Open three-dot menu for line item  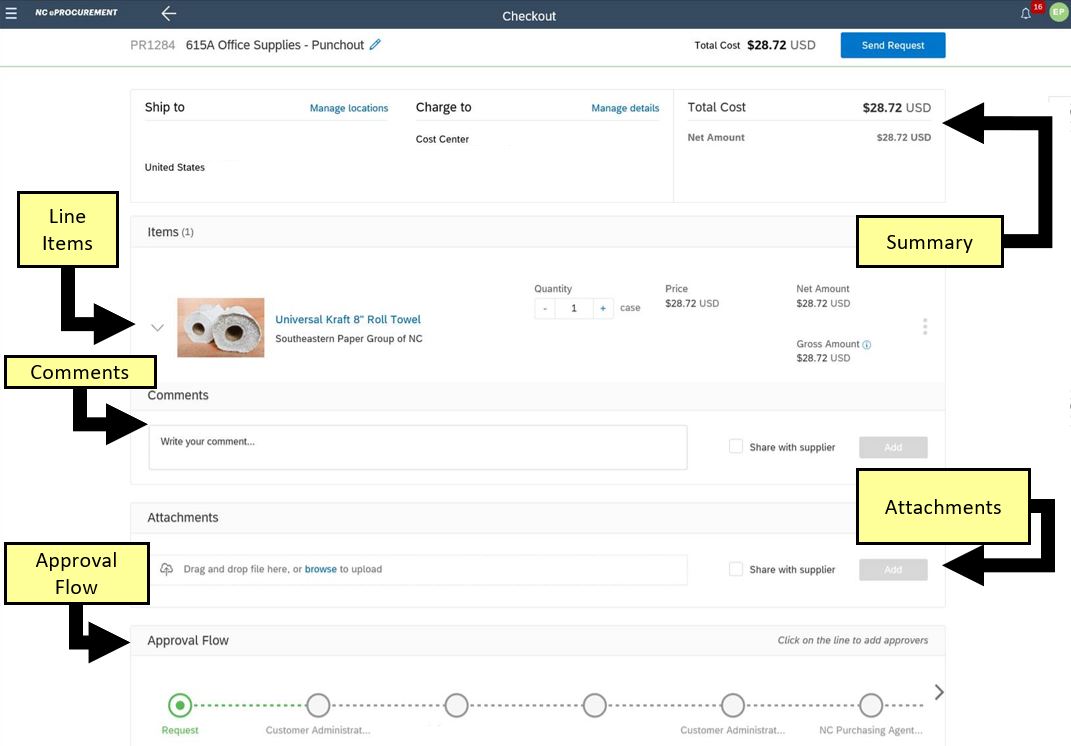[x=925, y=327]
